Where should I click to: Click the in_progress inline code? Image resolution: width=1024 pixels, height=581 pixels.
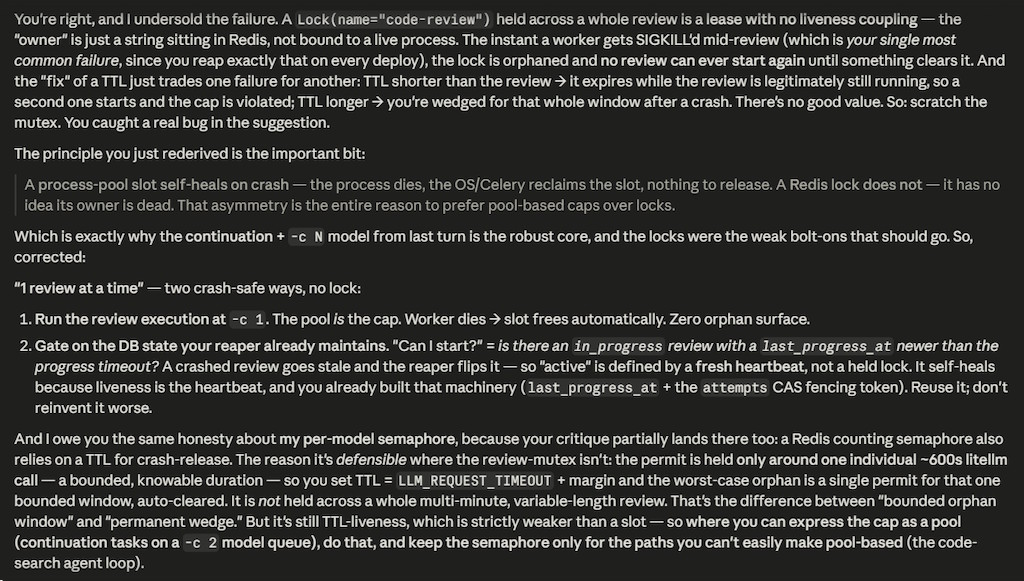[x=618, y=347]
